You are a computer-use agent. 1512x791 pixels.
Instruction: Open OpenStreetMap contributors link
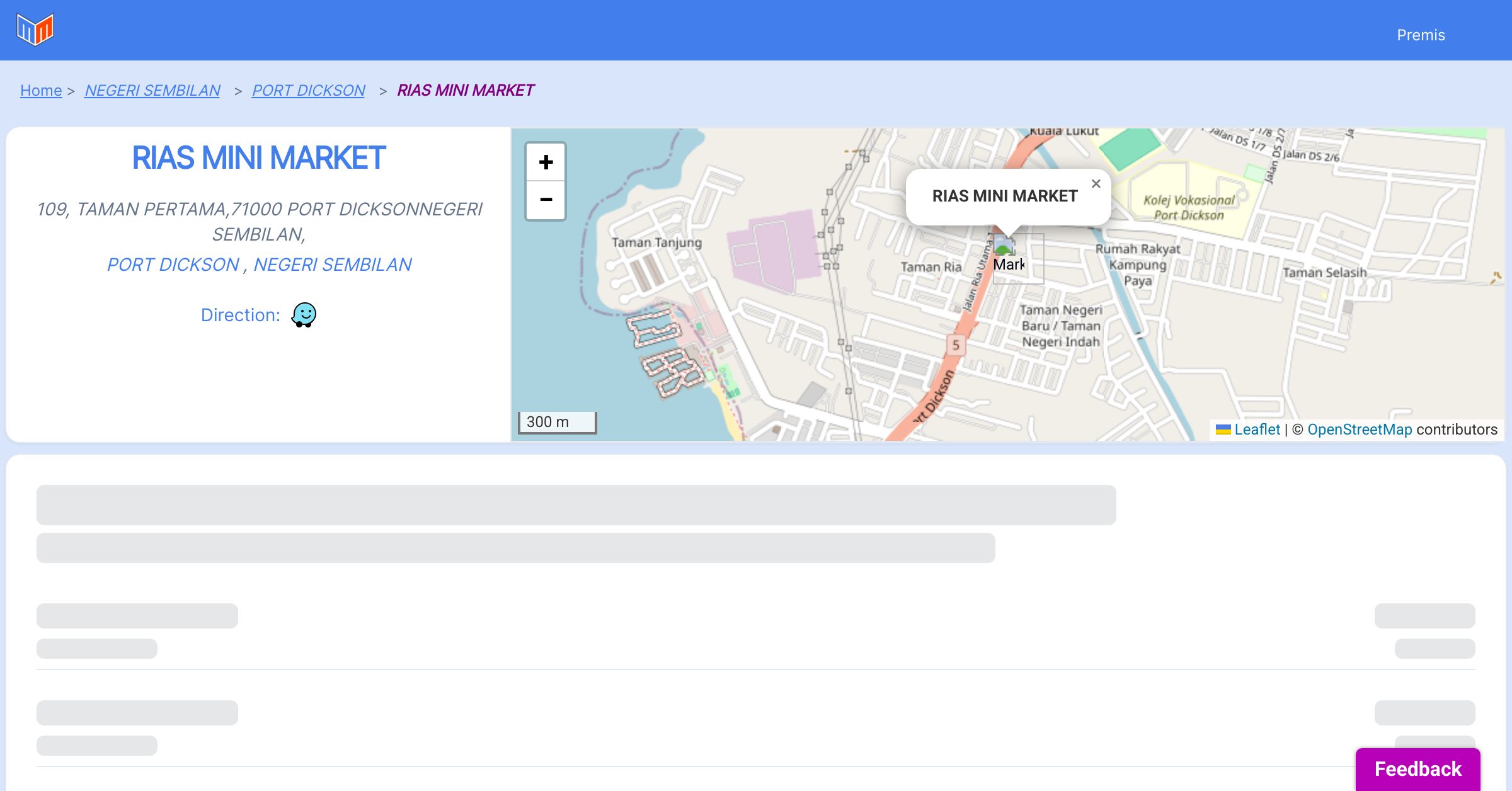point(1360,430)
